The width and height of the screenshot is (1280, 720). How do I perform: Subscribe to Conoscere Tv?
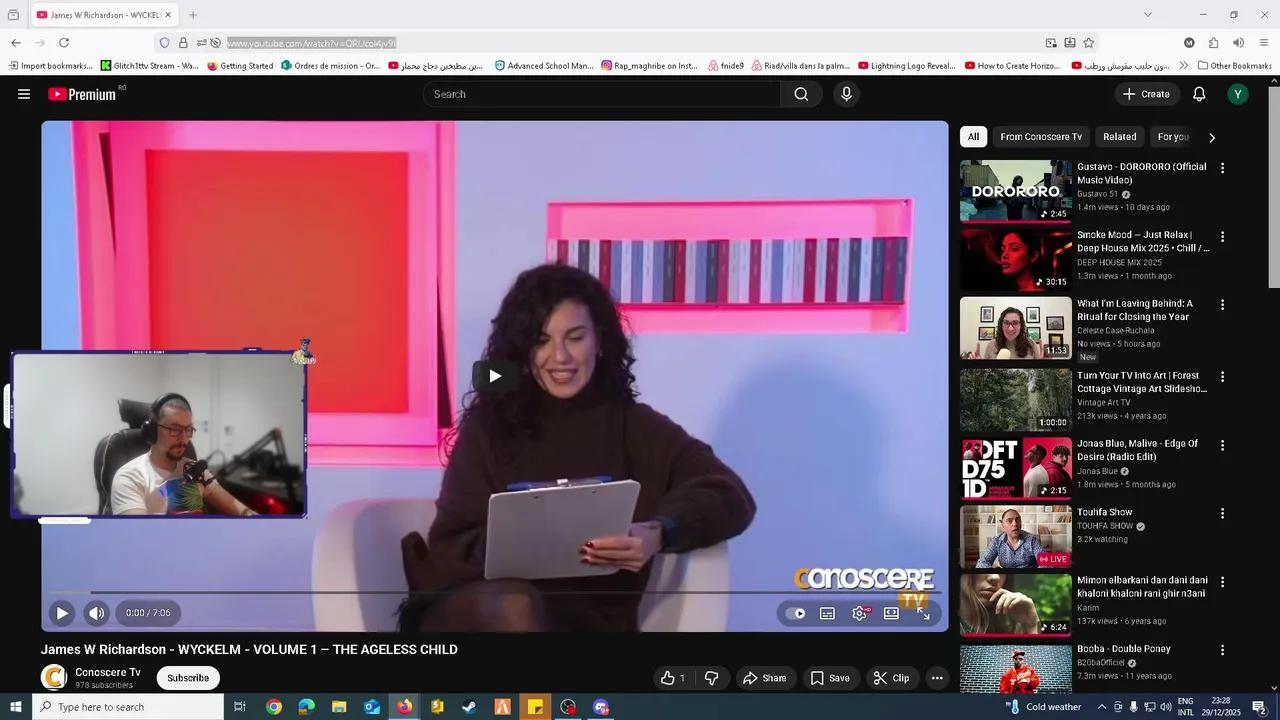point(188,678)
